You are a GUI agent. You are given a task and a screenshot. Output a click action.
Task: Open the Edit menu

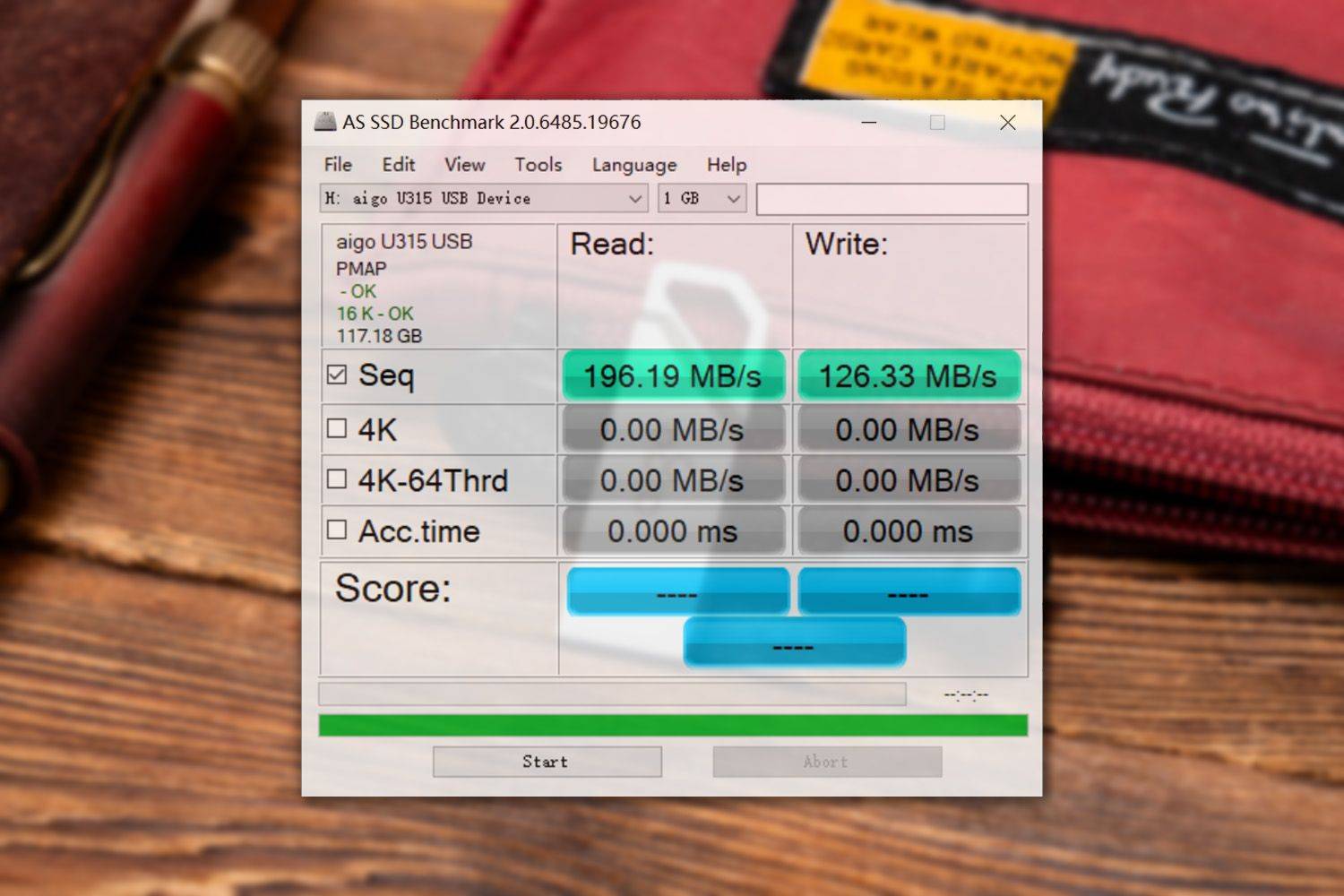pos(399,165)
